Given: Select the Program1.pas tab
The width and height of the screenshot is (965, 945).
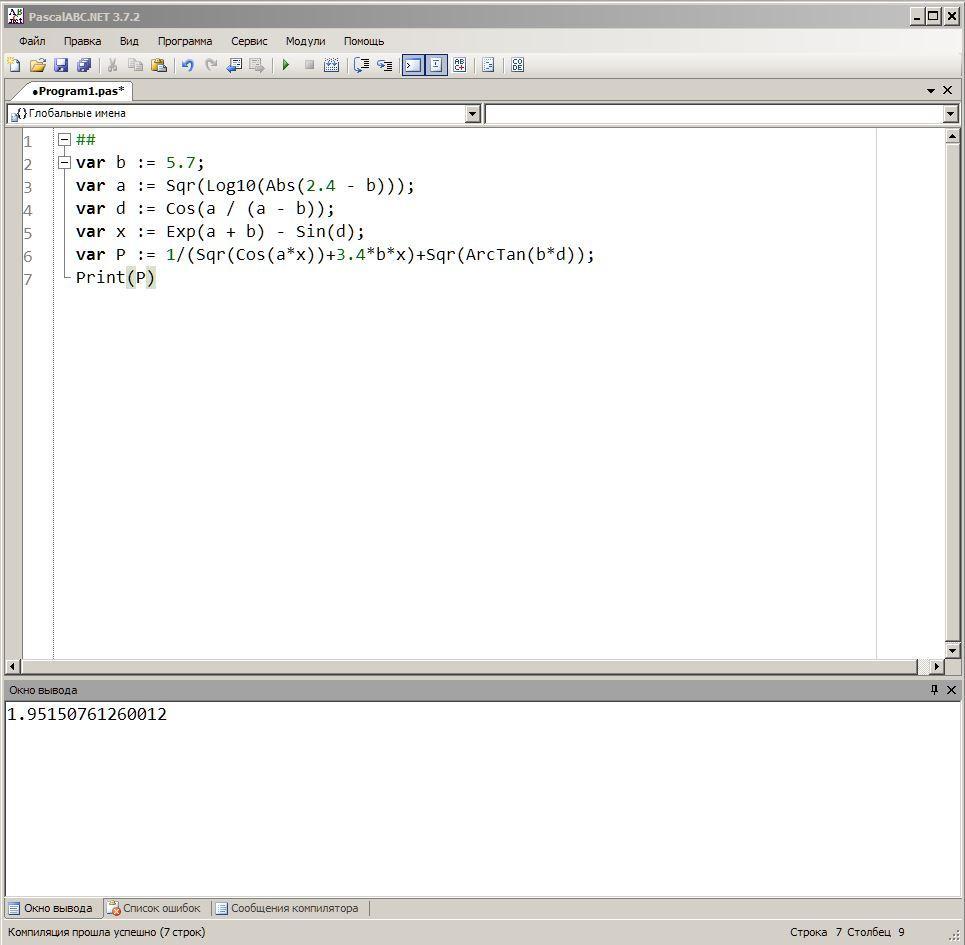Looking at the screenshot, I should (78, 91).
